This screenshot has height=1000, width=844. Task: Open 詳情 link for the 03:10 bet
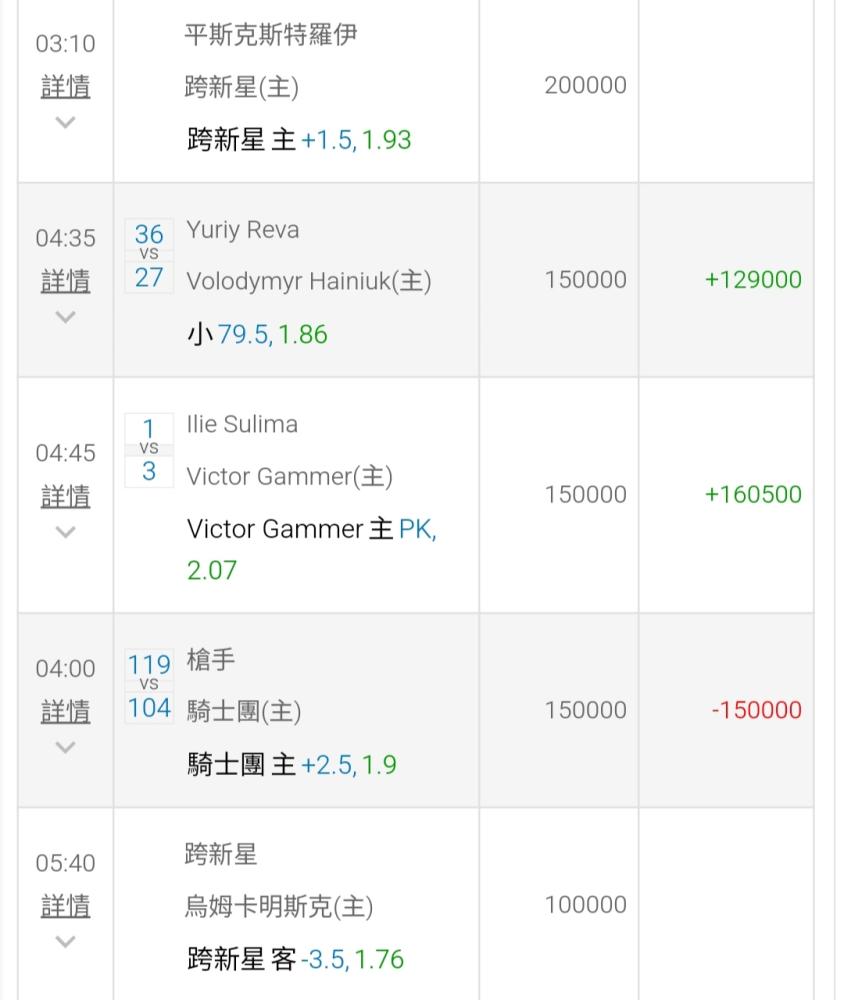66,86
